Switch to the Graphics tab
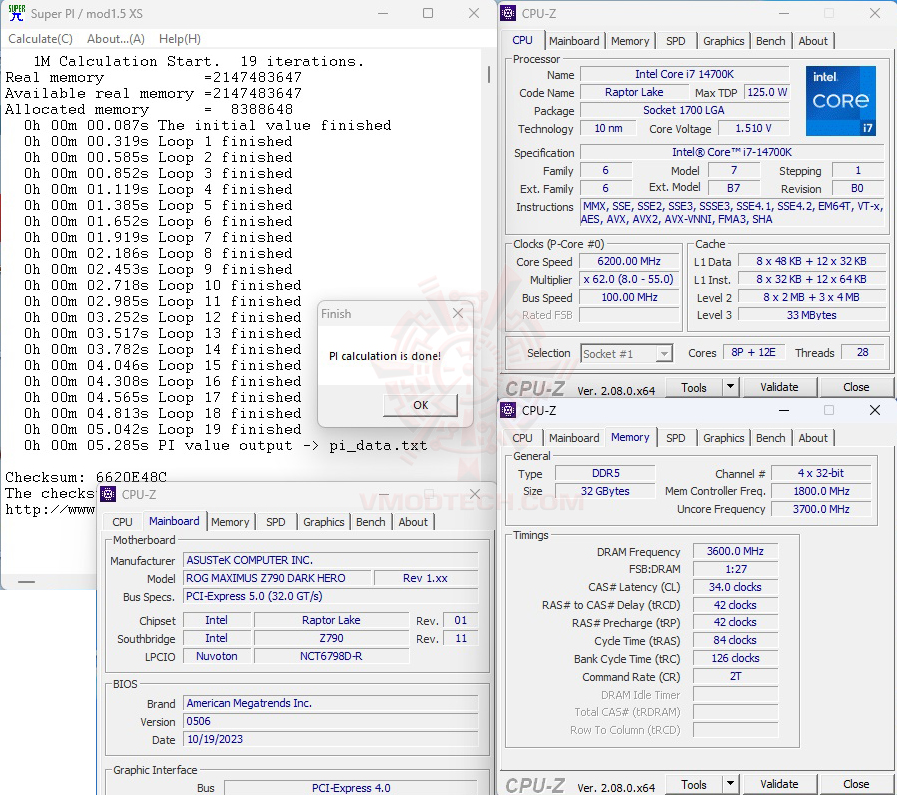Screen dimensions: 897x795 [x=723, y=41]
